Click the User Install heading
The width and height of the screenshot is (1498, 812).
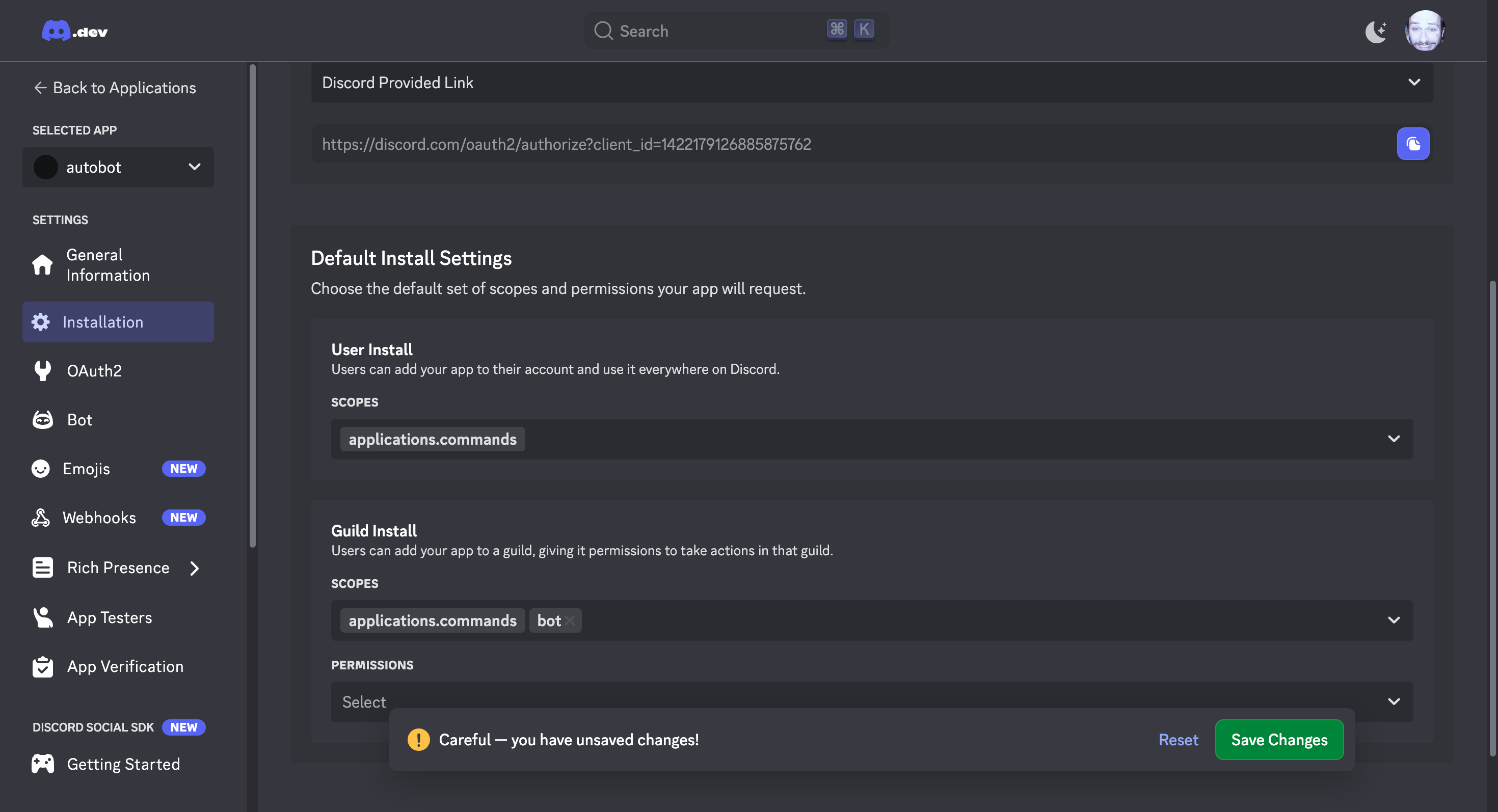[372, 349]
